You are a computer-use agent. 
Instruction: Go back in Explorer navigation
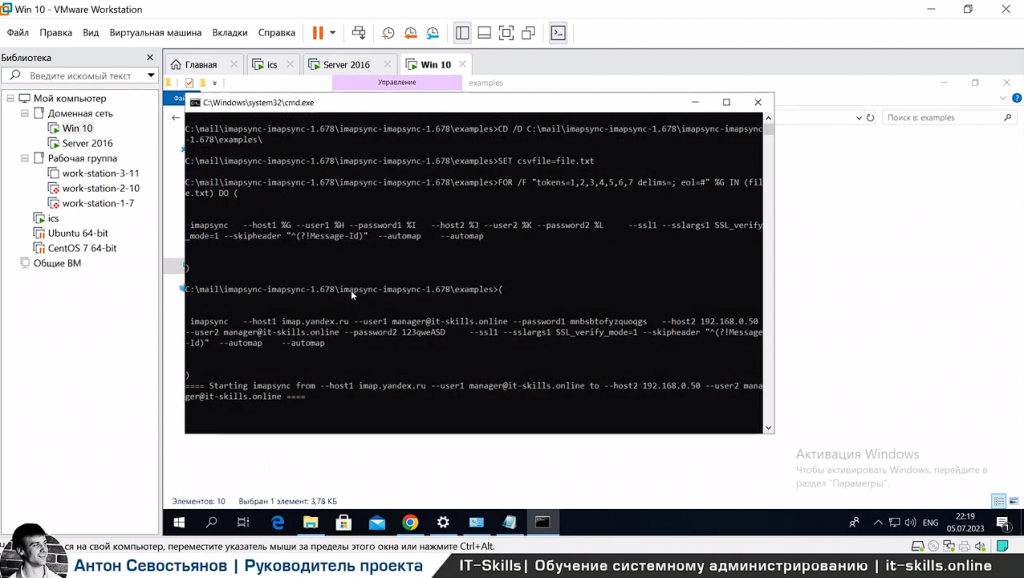175,118
